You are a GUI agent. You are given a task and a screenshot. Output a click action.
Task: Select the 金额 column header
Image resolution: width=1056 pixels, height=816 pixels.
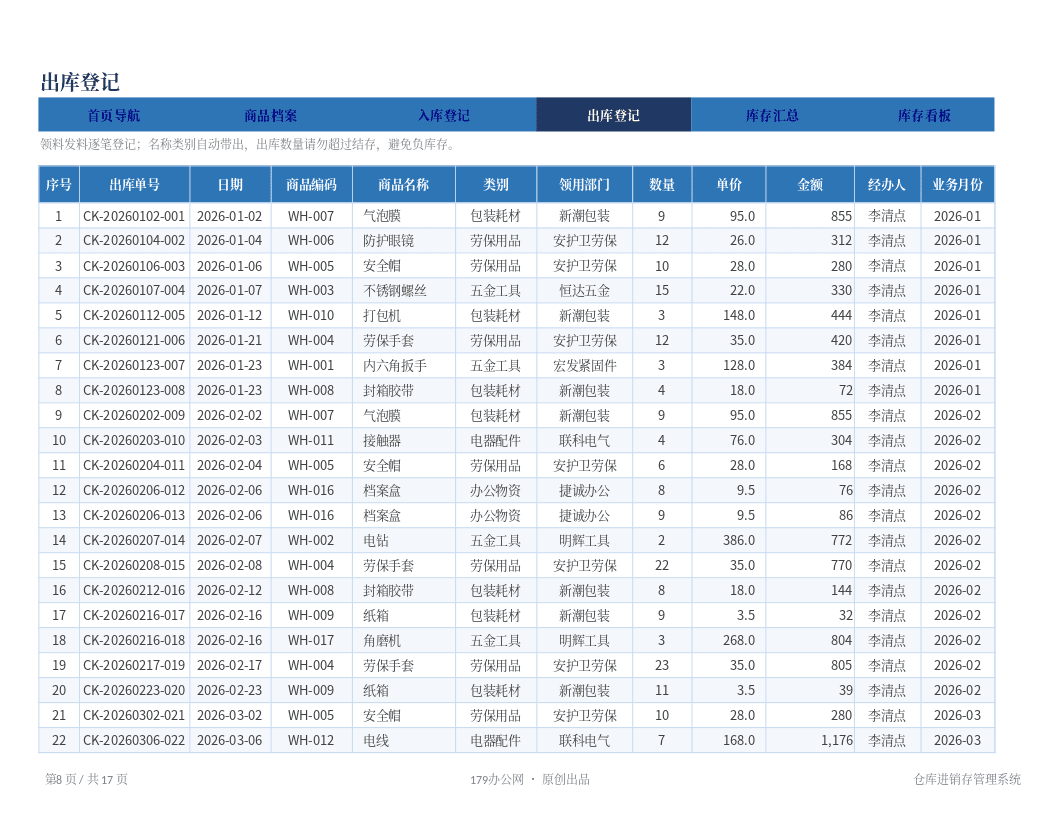tap(810, 184)
